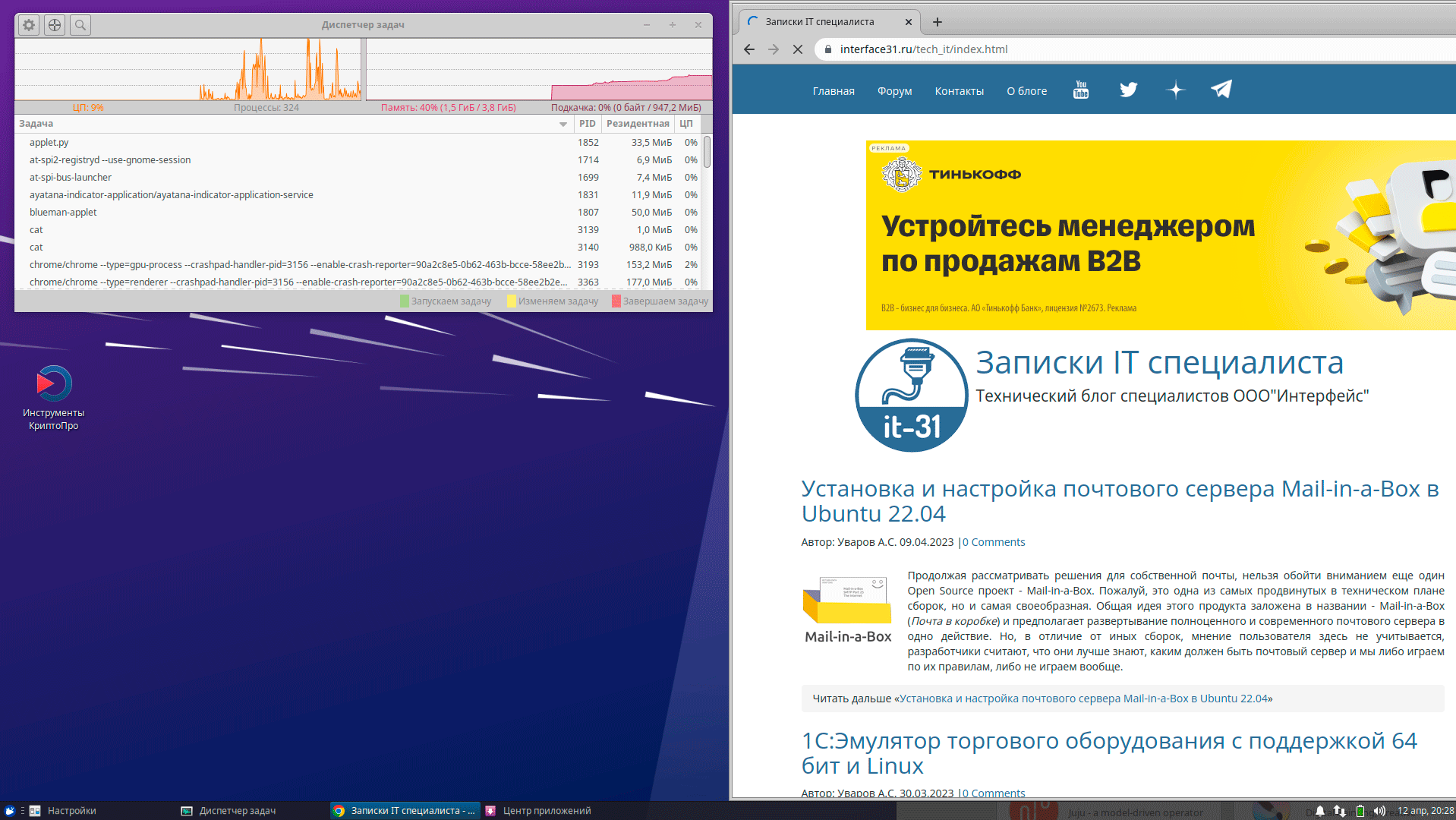1456x820 pixels.
Task: Open the 1С:Эмулятор торгового оборудования article link
Action: 1109,753
